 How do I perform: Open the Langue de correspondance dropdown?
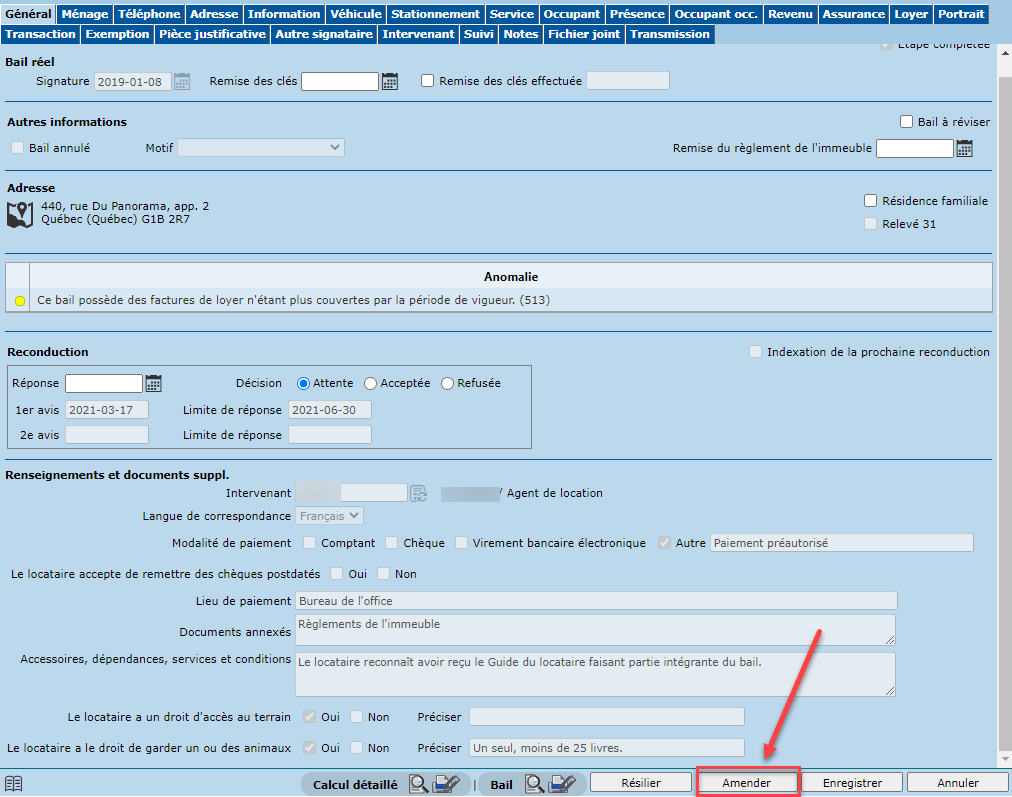[x=330, y=516]
